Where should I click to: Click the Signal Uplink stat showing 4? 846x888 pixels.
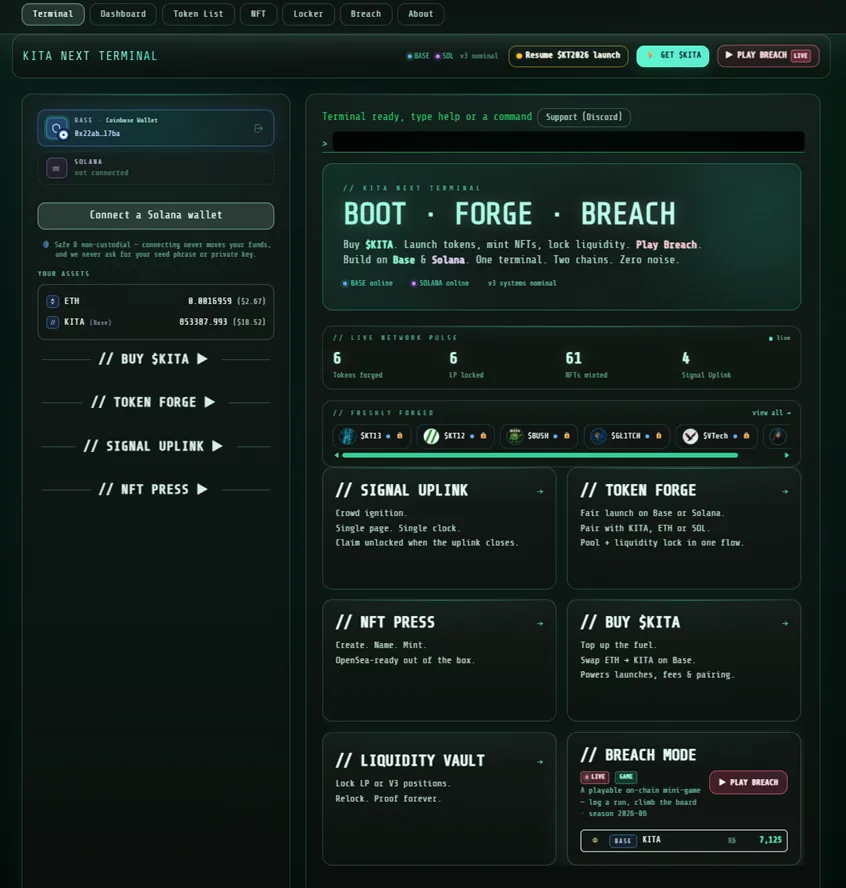706,364
